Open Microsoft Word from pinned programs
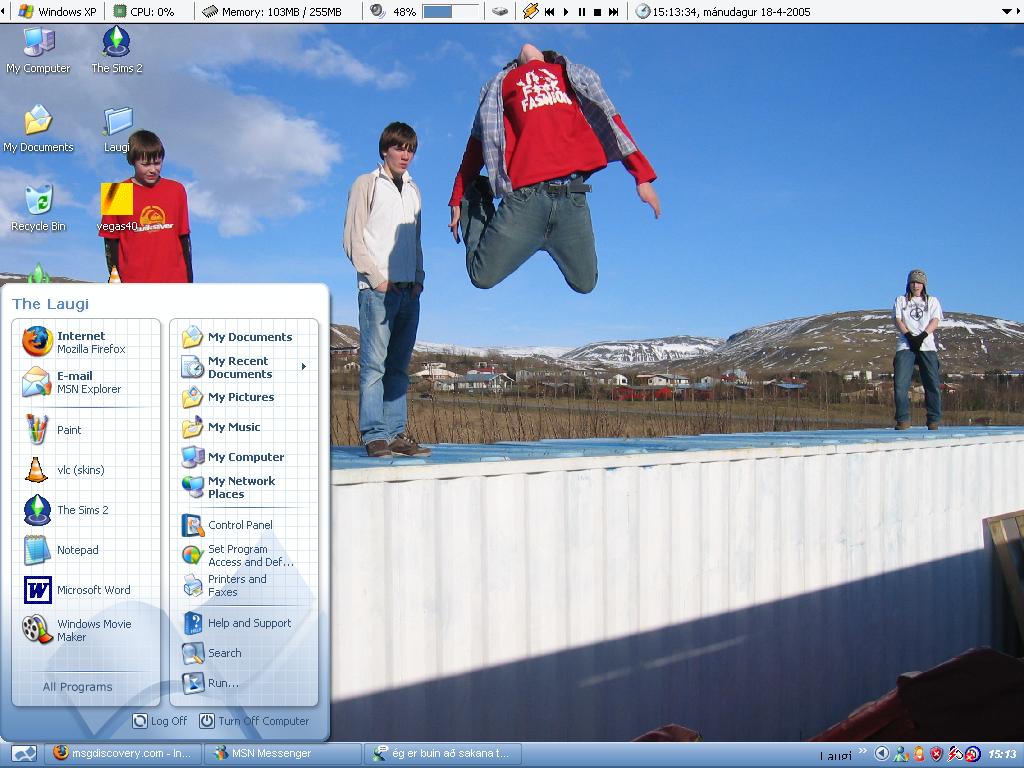The width and height of the screenshot is (1024, 768). tap(92, 590)
